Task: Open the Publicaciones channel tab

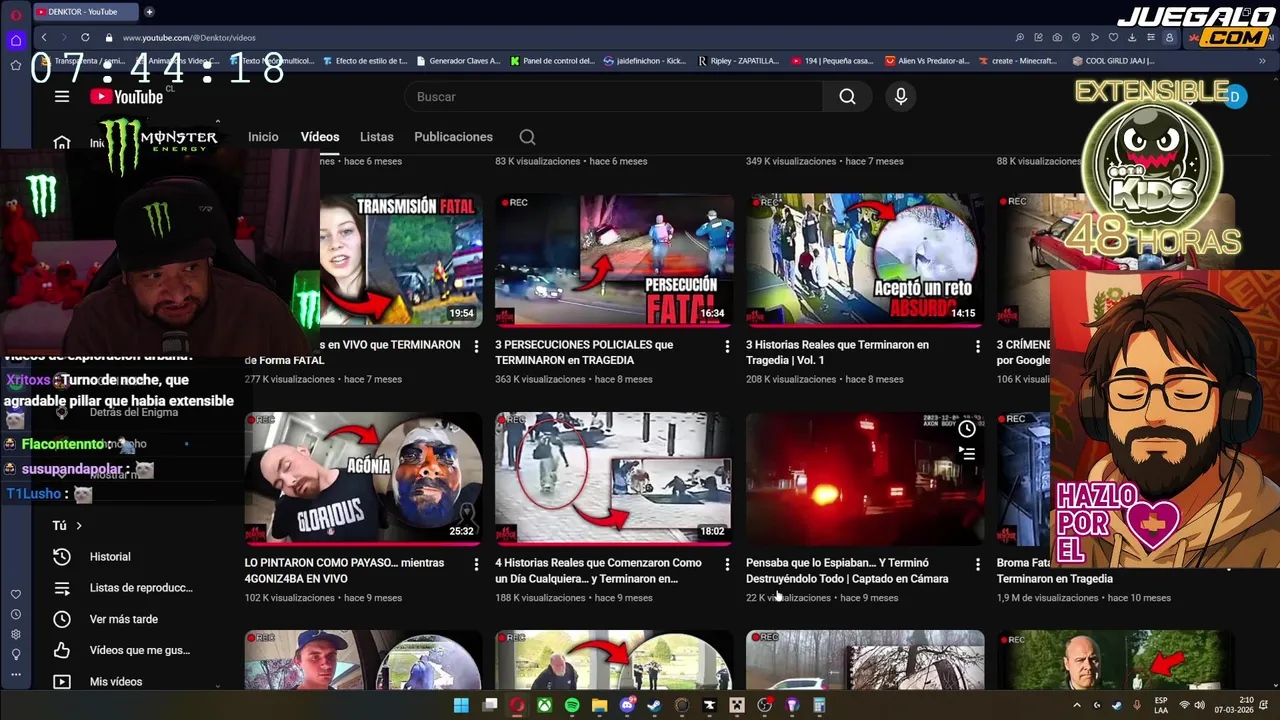Action: 453,137
